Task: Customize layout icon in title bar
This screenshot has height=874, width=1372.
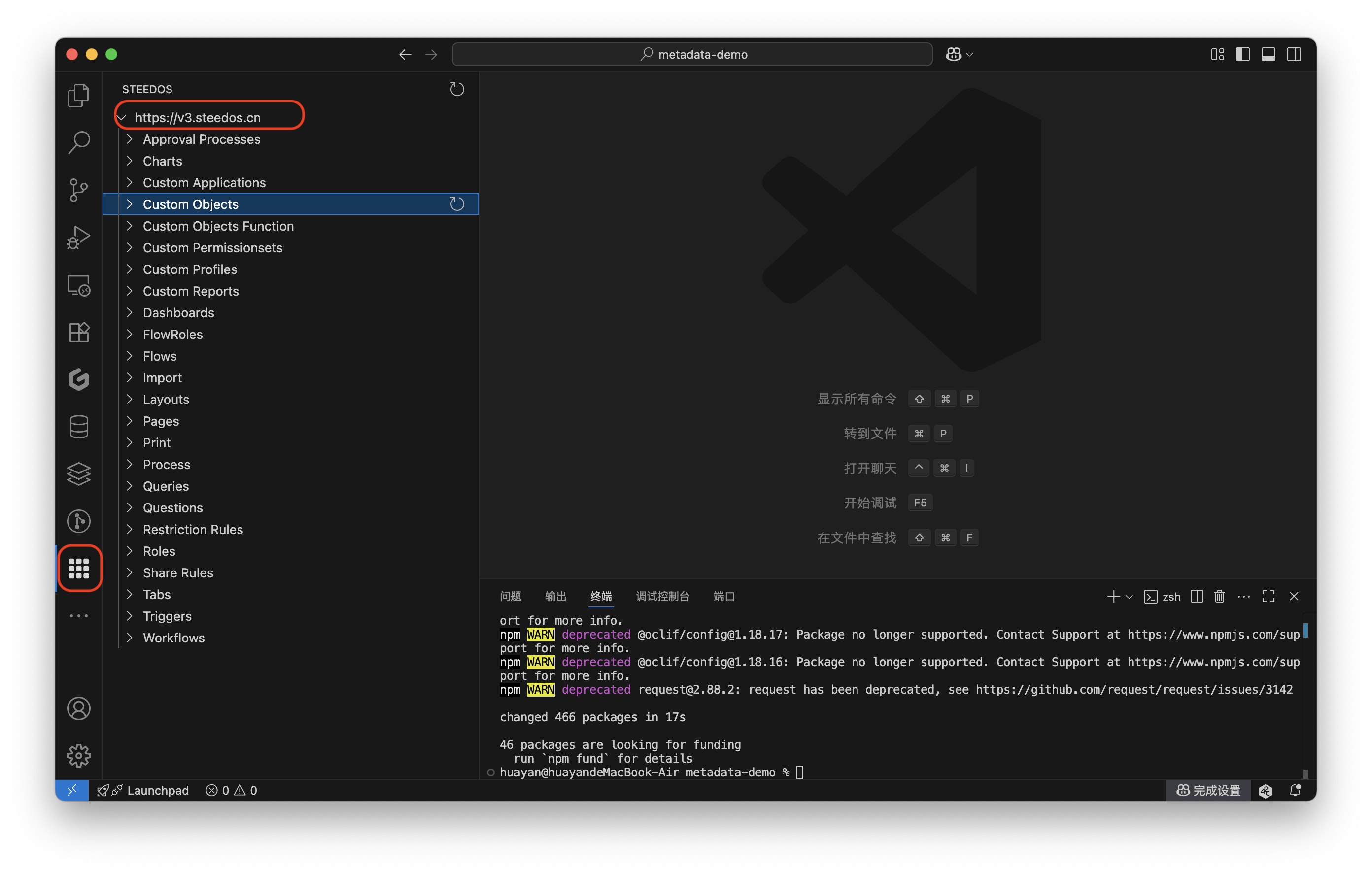Action: pyautogui.click(x=1218, y=54)
